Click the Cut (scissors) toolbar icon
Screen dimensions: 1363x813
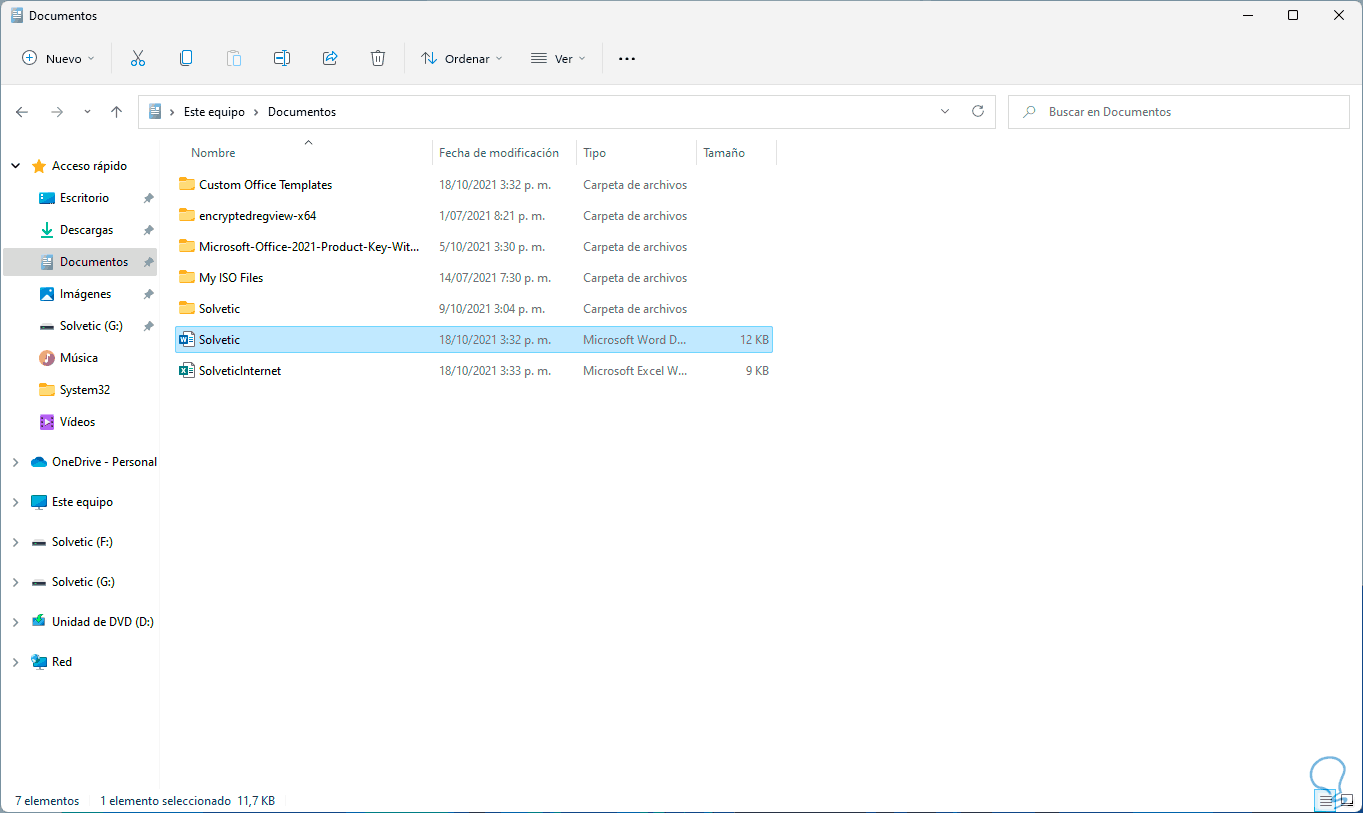(138, 59)
